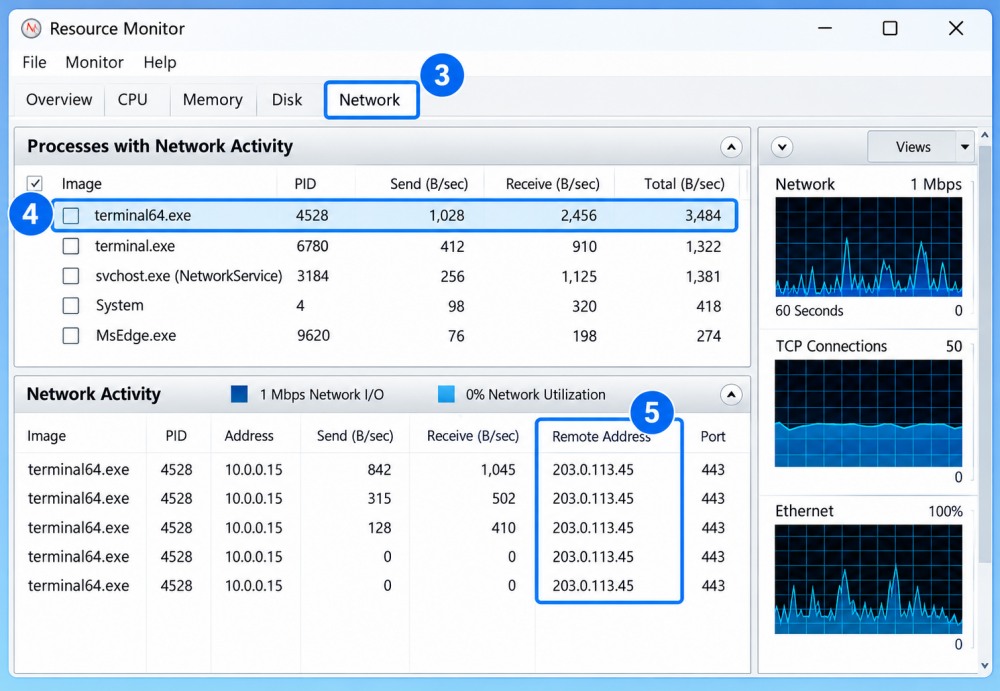The image size is (1000, 691).
Task: Select the terminal.exe process name
Action: 135,246
